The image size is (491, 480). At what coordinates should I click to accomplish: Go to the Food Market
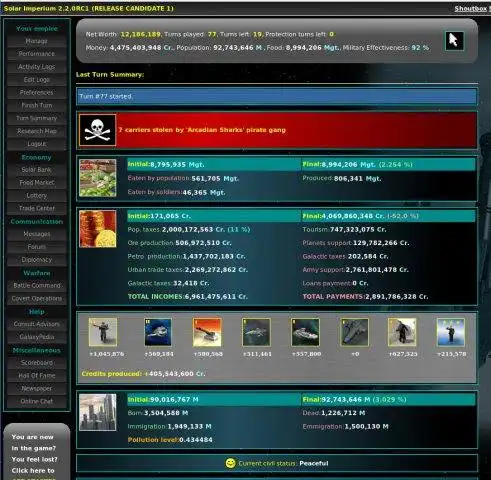[x=37, y=183]
